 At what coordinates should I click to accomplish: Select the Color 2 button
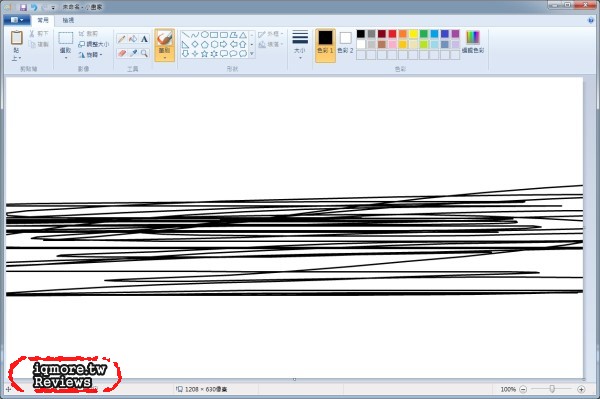(x=345, y=42)
